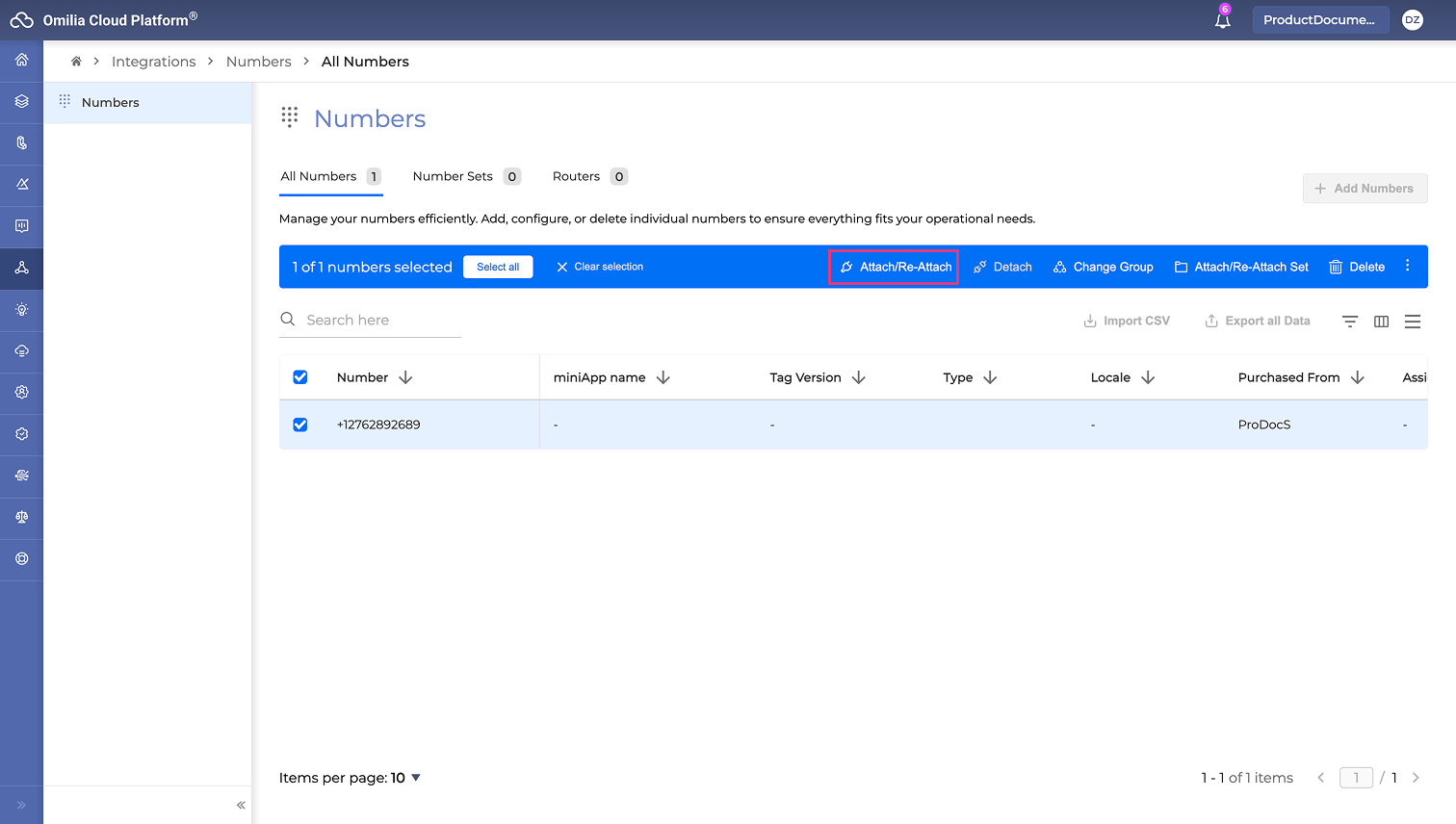
Task: Switch to the All Numbers tab
Action: 330,176
